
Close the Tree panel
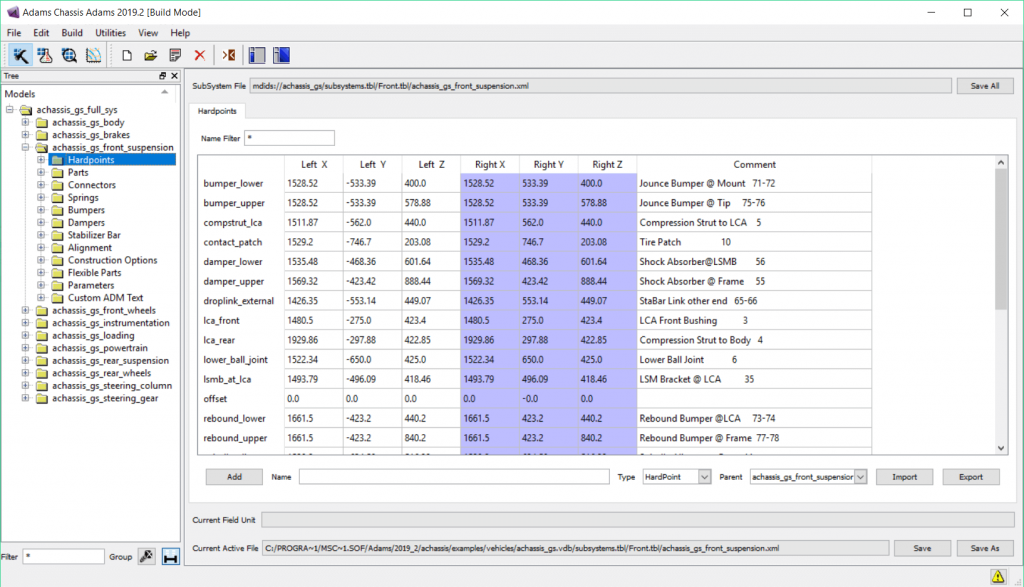[x=174, y=76]
